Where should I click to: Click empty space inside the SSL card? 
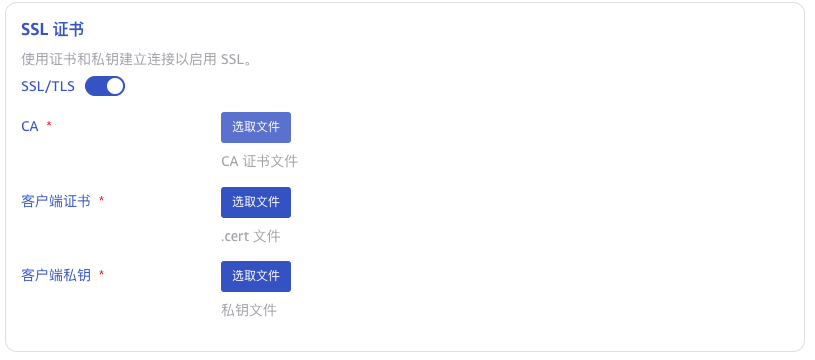(520, 208)
